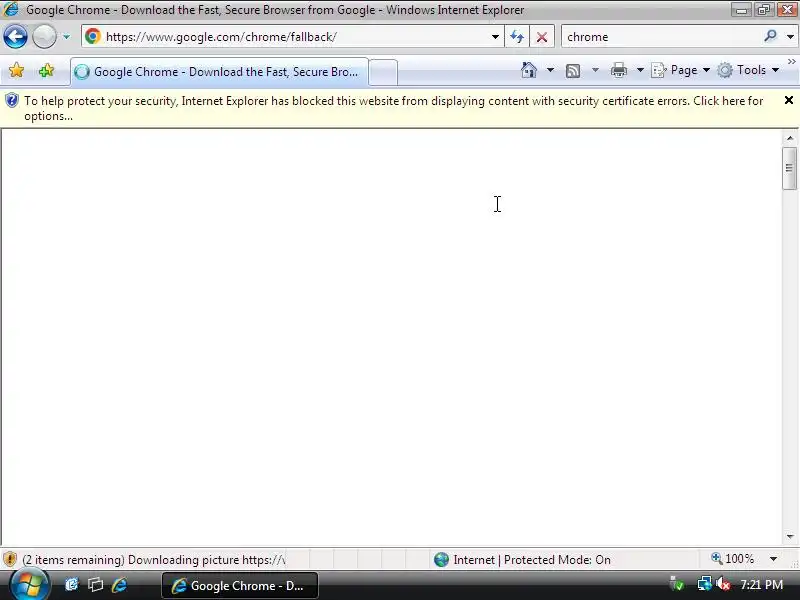The width and height of the screenshot is (800, 600).
Task: Launch Internet Explorer from Quick Launch
Action: [119, 585]
